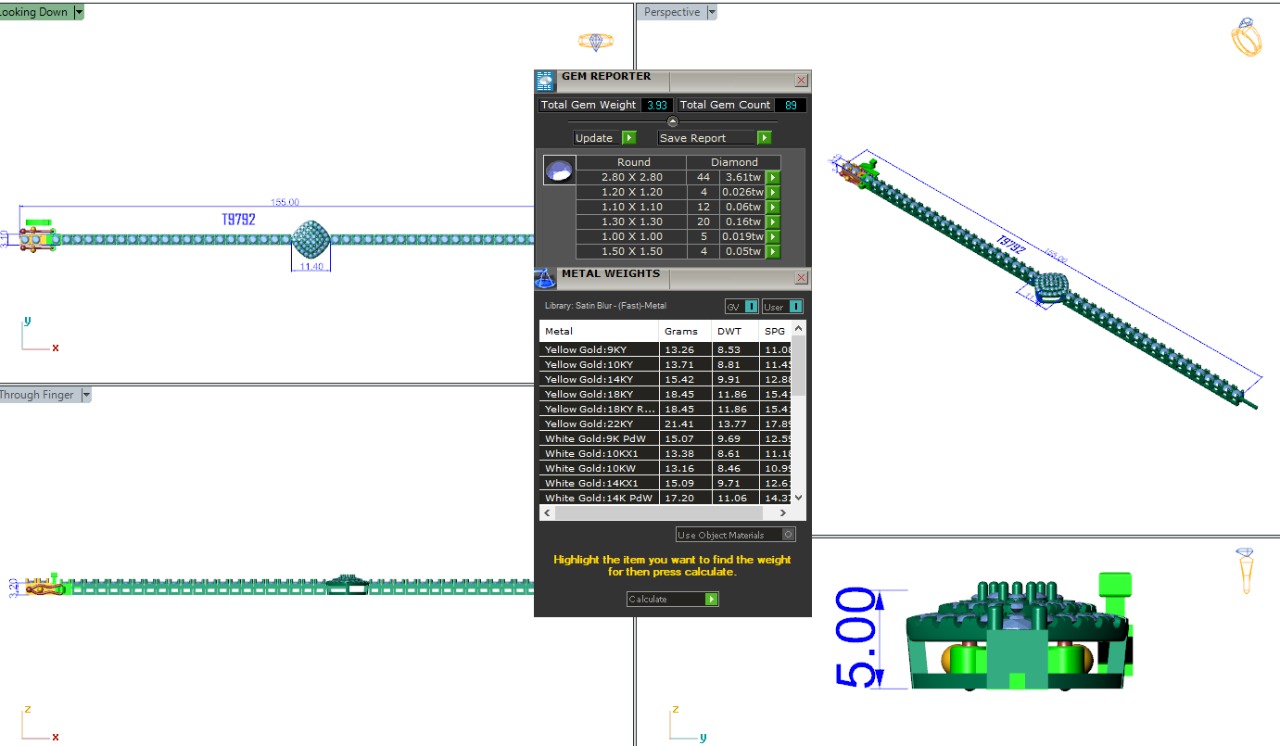The image size is (1280, 746).
Task: Select the Yellow Gold:14KY row
Action: 665,380
